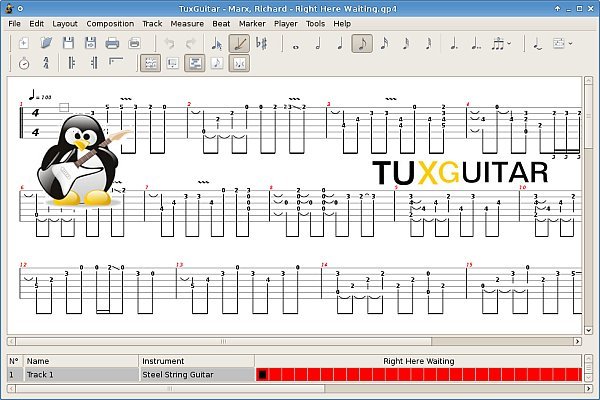Open the Marker menu
This screenshot has height=400, width=600.
(x=252, y=24)
